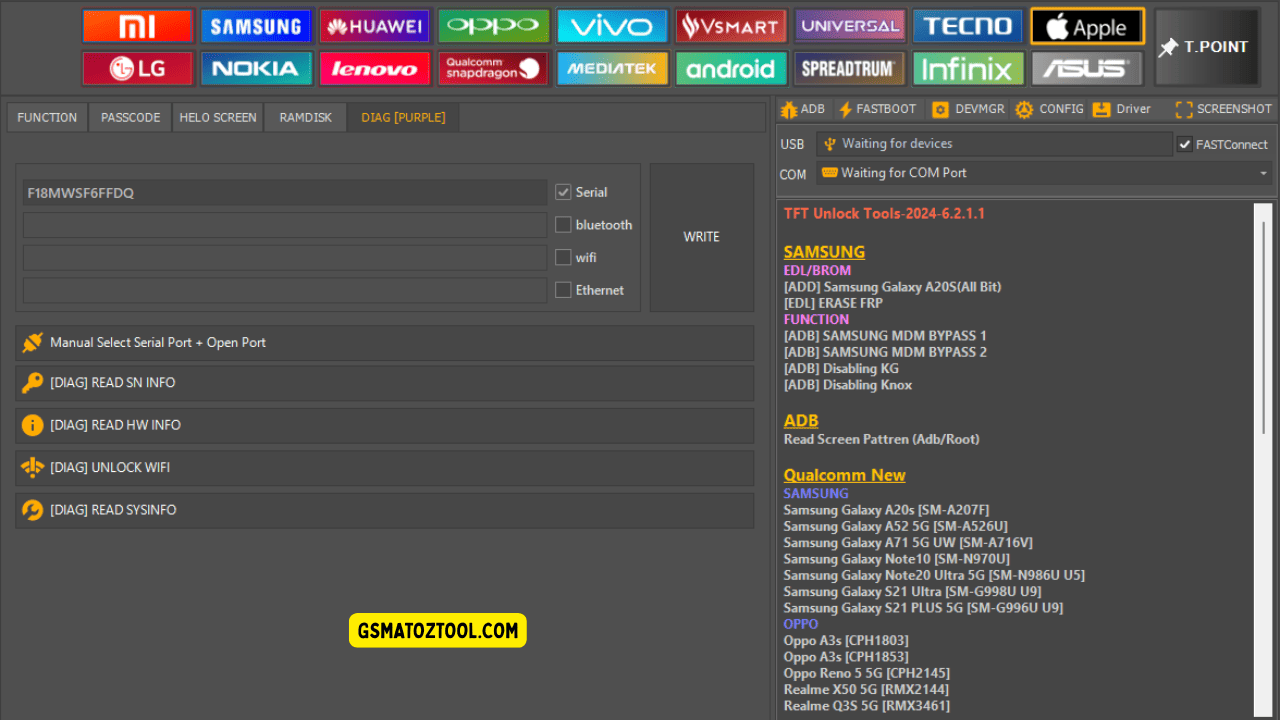Open the COM port dropdown
The height and width of the screenshot is (720, 1280).
pyautogui.click(x=1262, y=173)
